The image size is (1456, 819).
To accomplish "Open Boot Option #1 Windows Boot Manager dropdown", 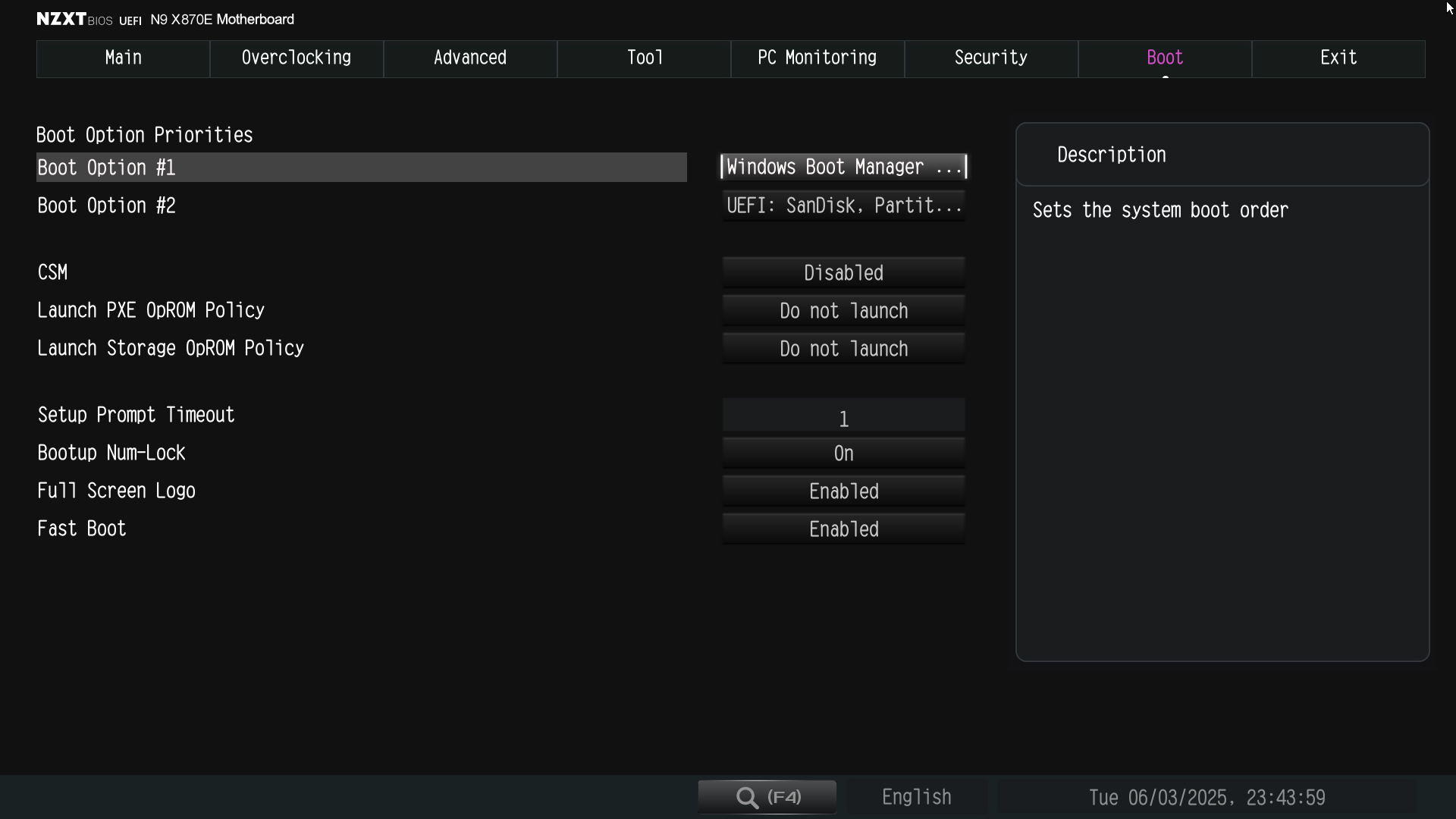I will [843, 167].
